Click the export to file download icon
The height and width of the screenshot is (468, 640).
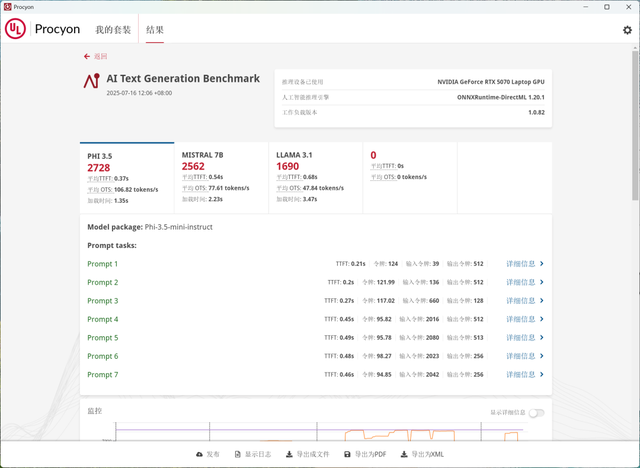click(289, 454)
